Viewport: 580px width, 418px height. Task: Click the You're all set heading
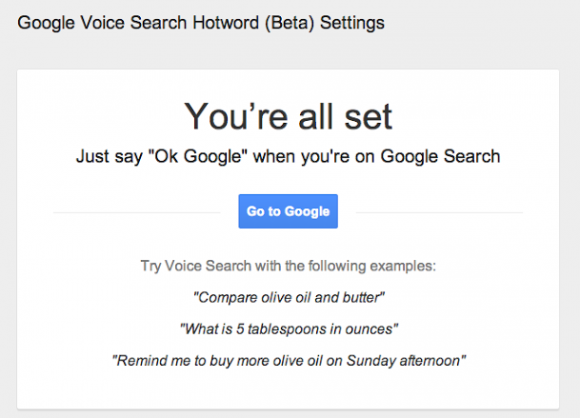[288, 117]
